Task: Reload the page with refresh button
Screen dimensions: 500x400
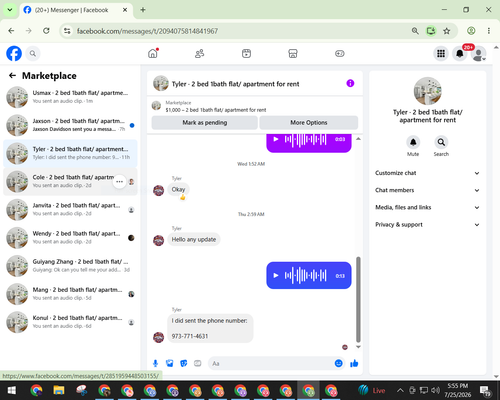Action: coord(46,31)
